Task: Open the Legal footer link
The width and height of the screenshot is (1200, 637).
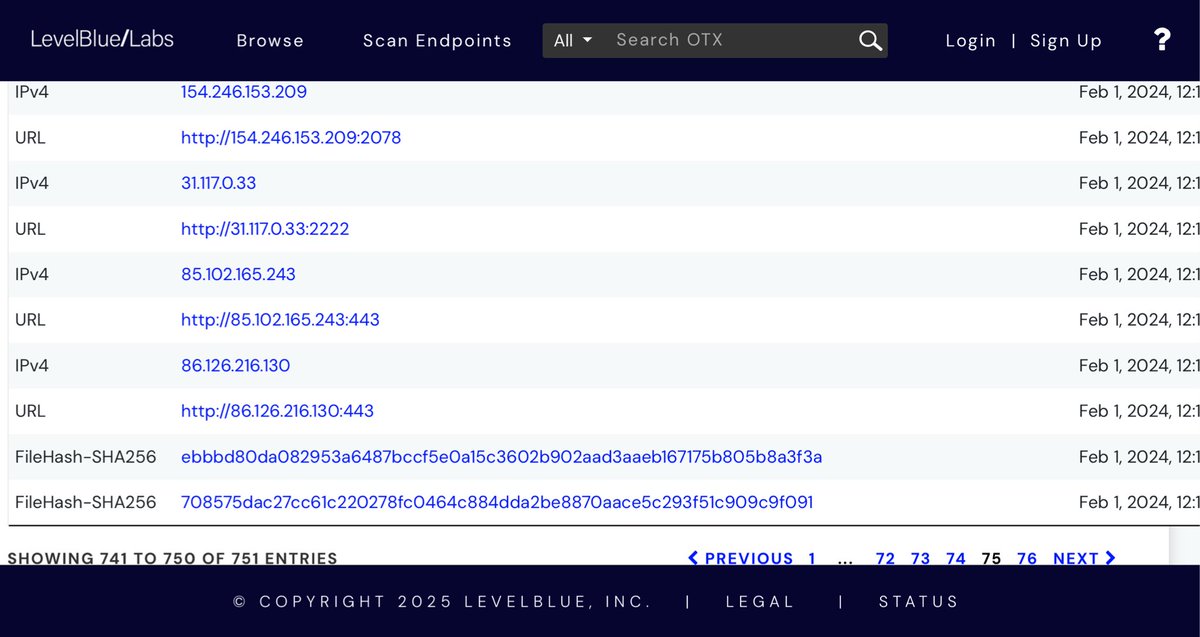Action: [762, 602]
